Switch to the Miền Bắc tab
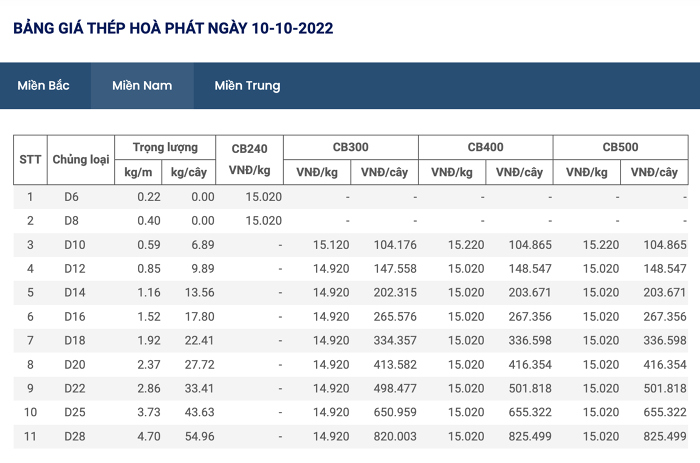 pos(43,85)
